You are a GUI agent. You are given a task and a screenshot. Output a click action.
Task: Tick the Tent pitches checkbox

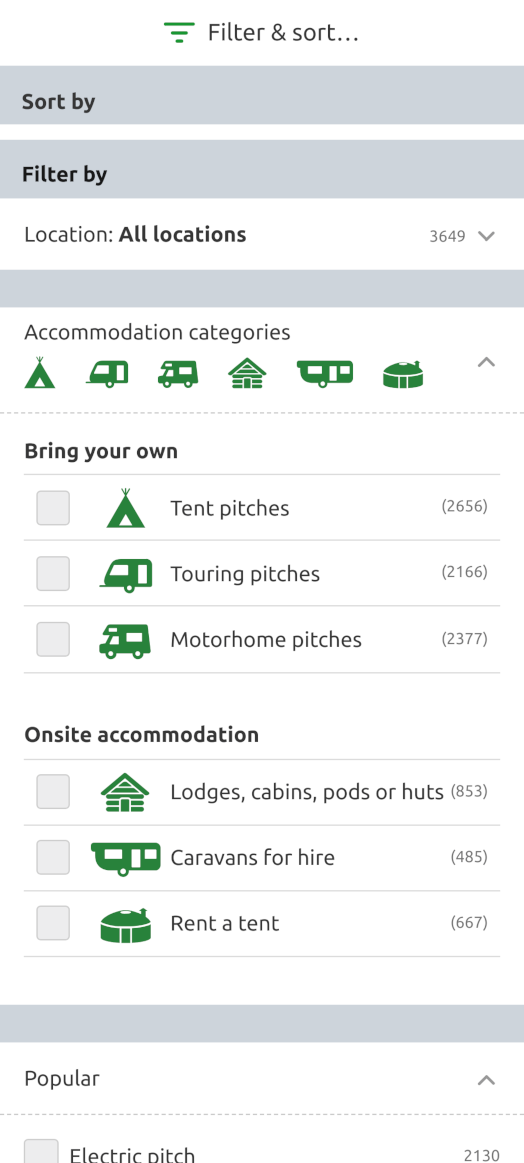click(53, 508)
